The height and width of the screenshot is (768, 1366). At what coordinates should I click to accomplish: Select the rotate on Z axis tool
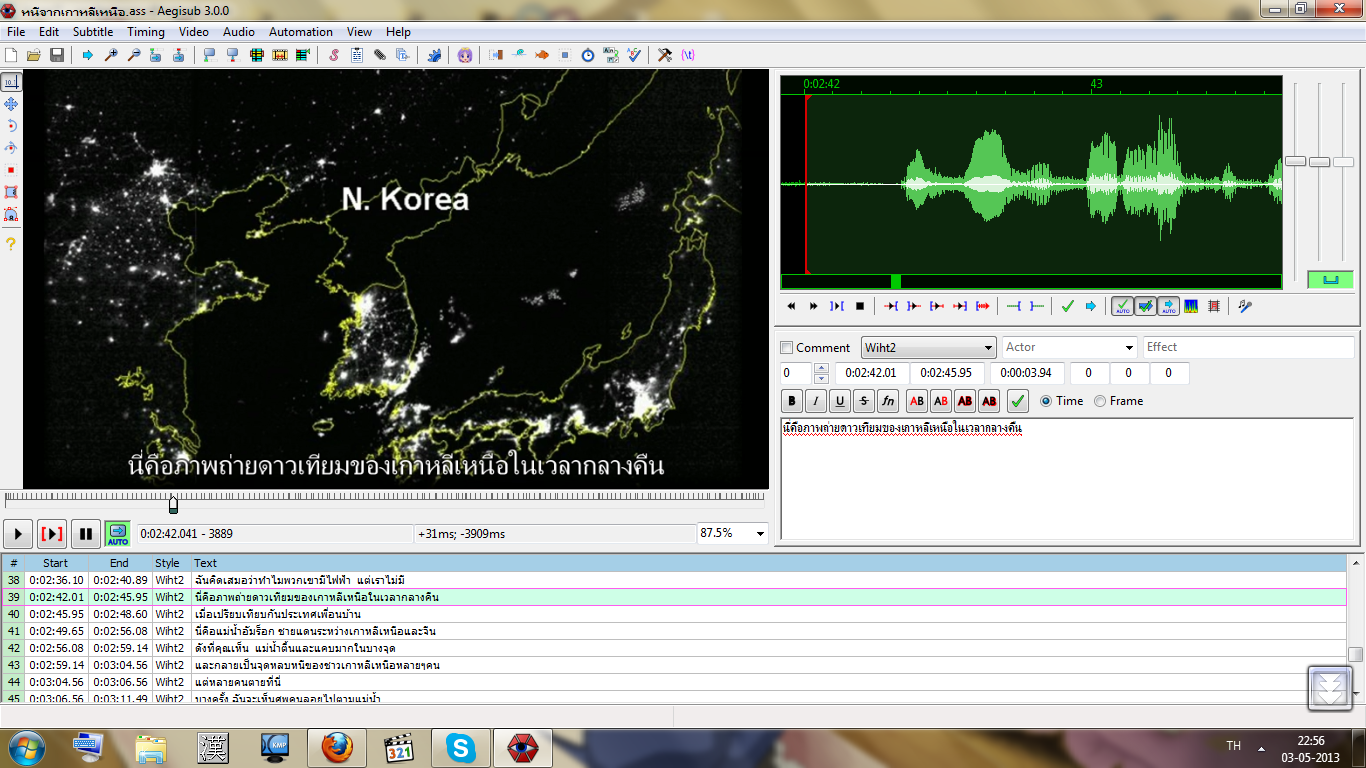(11, 126)
